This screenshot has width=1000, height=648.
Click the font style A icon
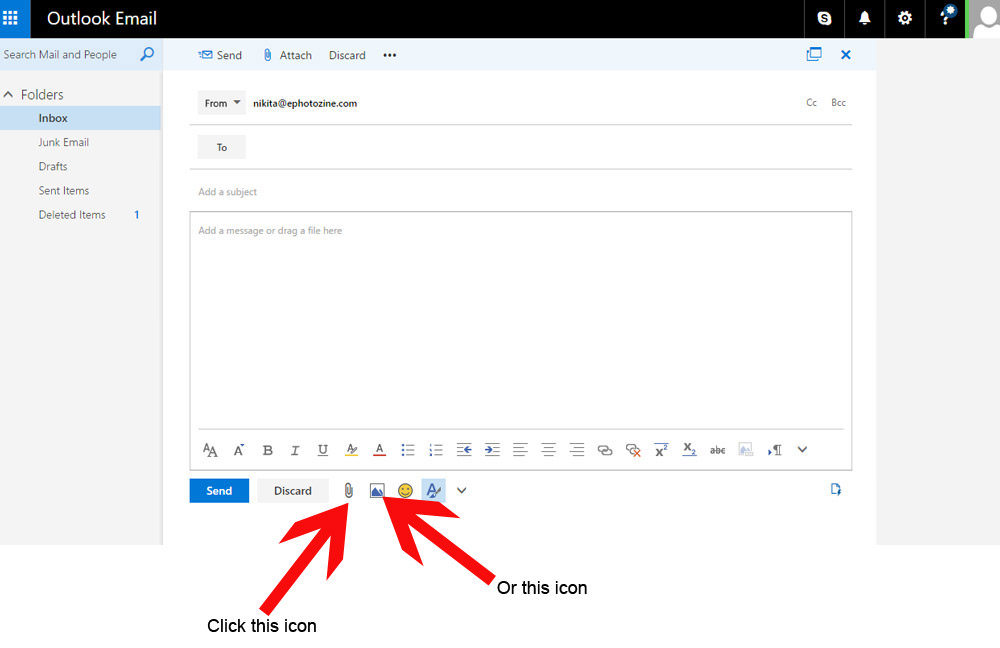click(239, 450)
